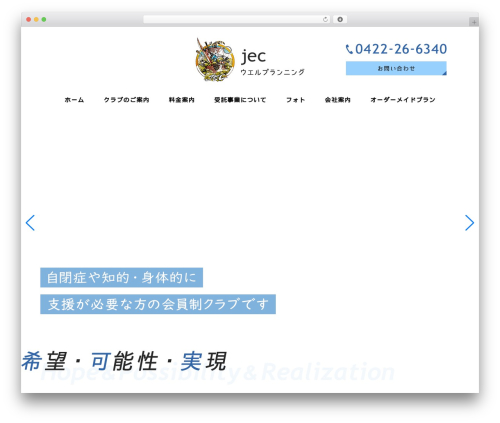Open クラブのご案内 menu item
Screen dimensions: 500x423
click(126, 100)
